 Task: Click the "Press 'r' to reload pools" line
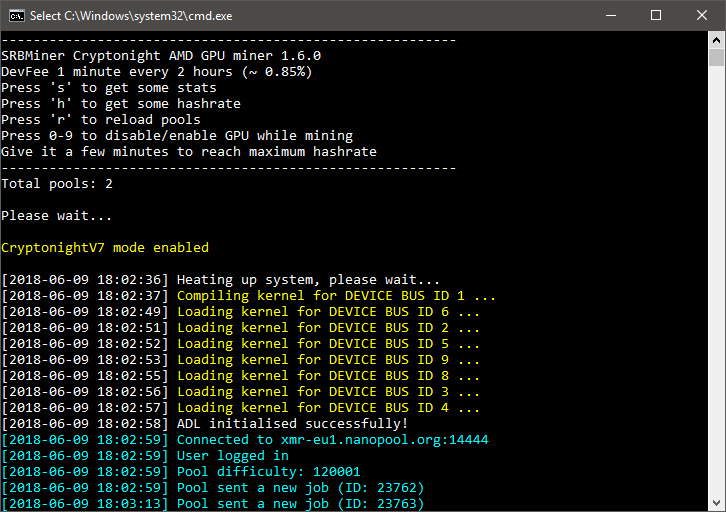(108, 120)
